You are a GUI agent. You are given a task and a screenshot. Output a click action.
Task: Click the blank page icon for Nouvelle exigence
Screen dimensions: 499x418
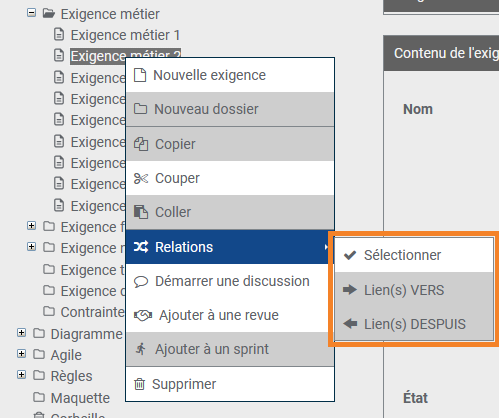[x=140, y=75]
